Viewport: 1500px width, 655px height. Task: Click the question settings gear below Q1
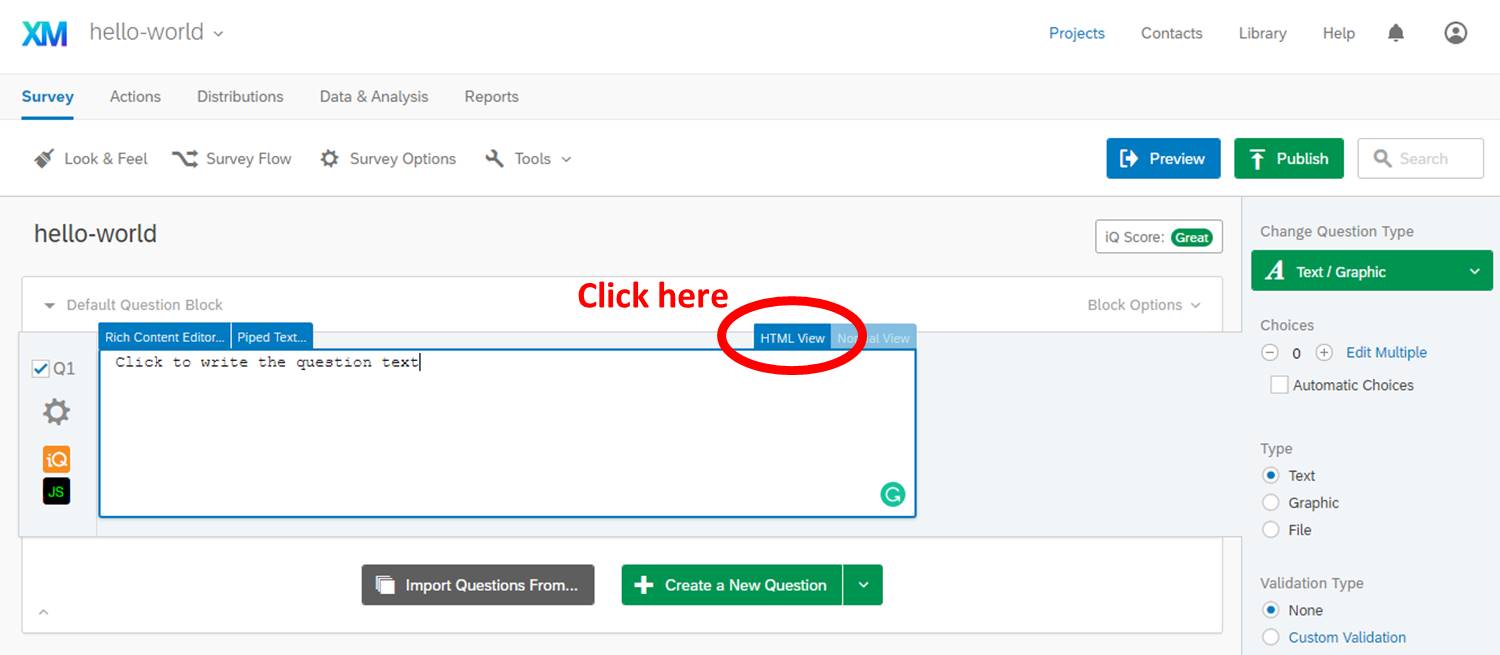[56, 411]
